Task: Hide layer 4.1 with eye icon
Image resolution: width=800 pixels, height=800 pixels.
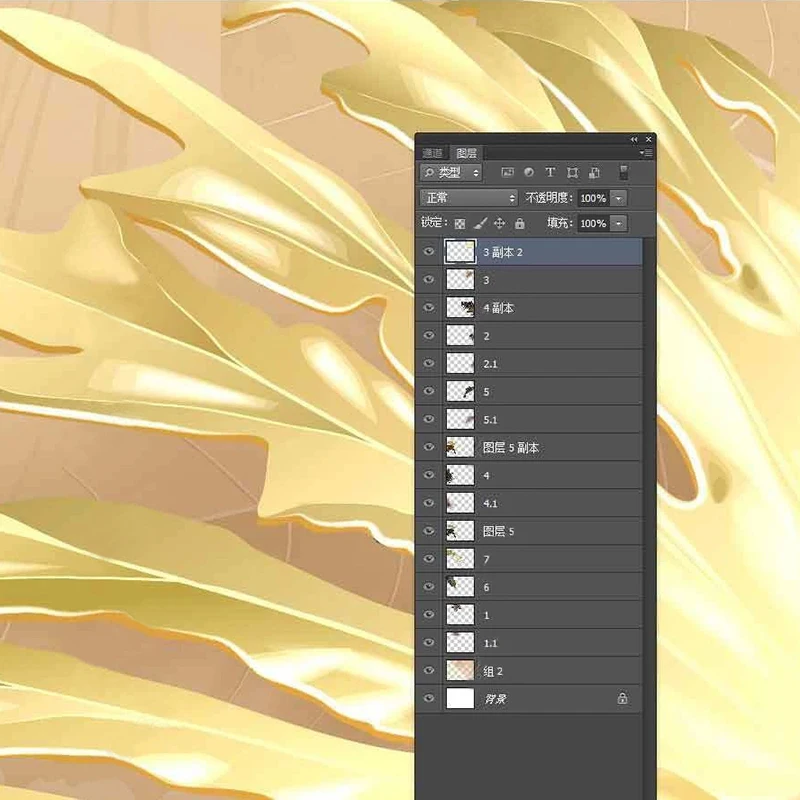Action: (x=429, y=503)
